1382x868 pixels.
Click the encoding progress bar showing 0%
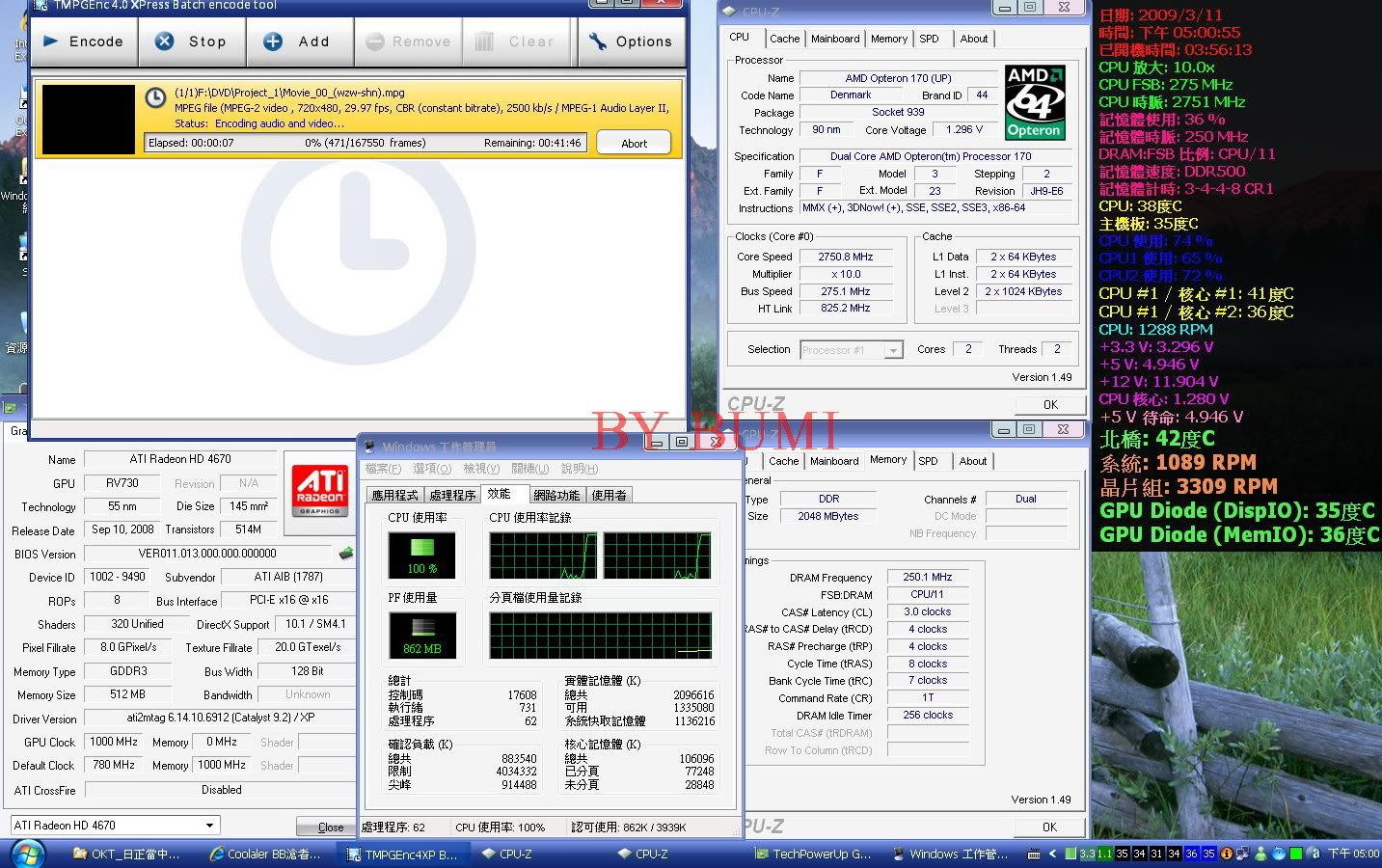coord(366,143)
